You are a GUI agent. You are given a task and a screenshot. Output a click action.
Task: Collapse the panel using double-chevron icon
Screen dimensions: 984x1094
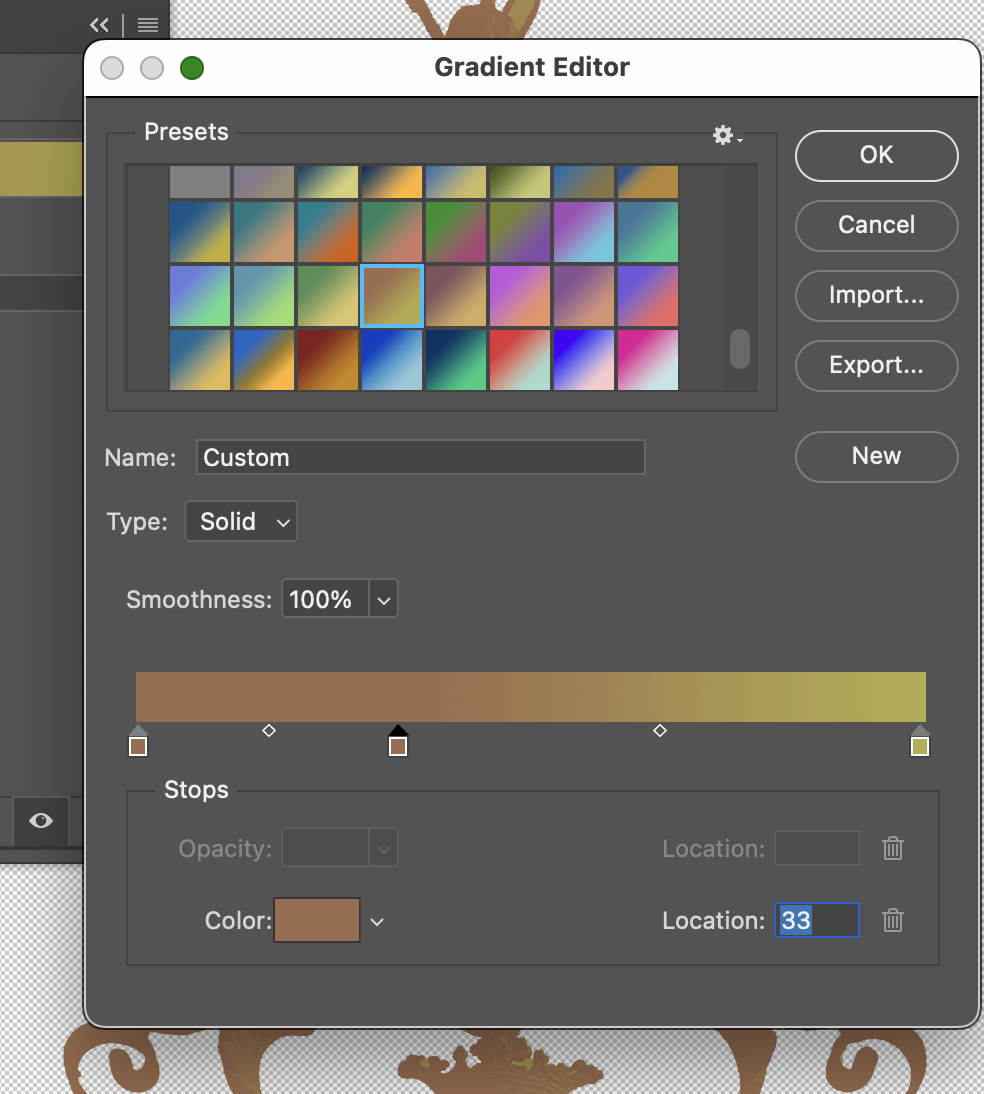pyautogui.click(x=98, y=24)
